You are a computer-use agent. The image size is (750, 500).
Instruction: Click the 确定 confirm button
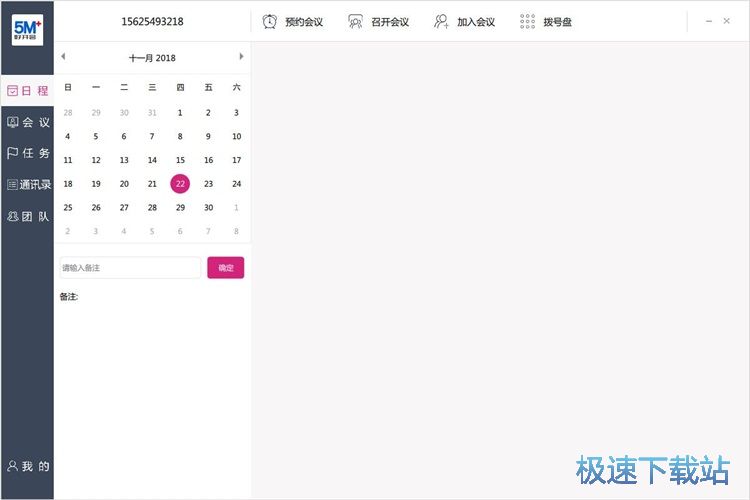226,267
